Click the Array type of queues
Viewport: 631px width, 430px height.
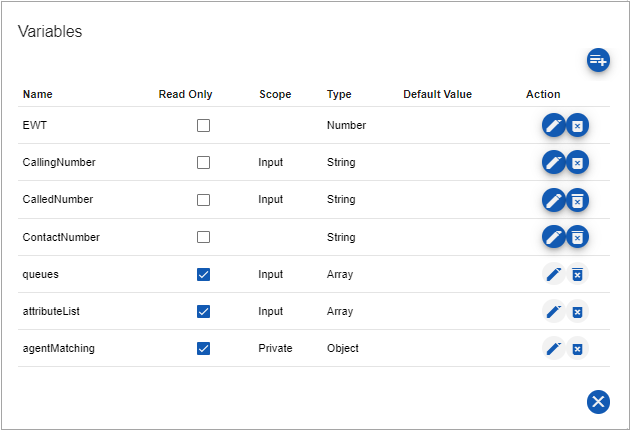(340, 274)
